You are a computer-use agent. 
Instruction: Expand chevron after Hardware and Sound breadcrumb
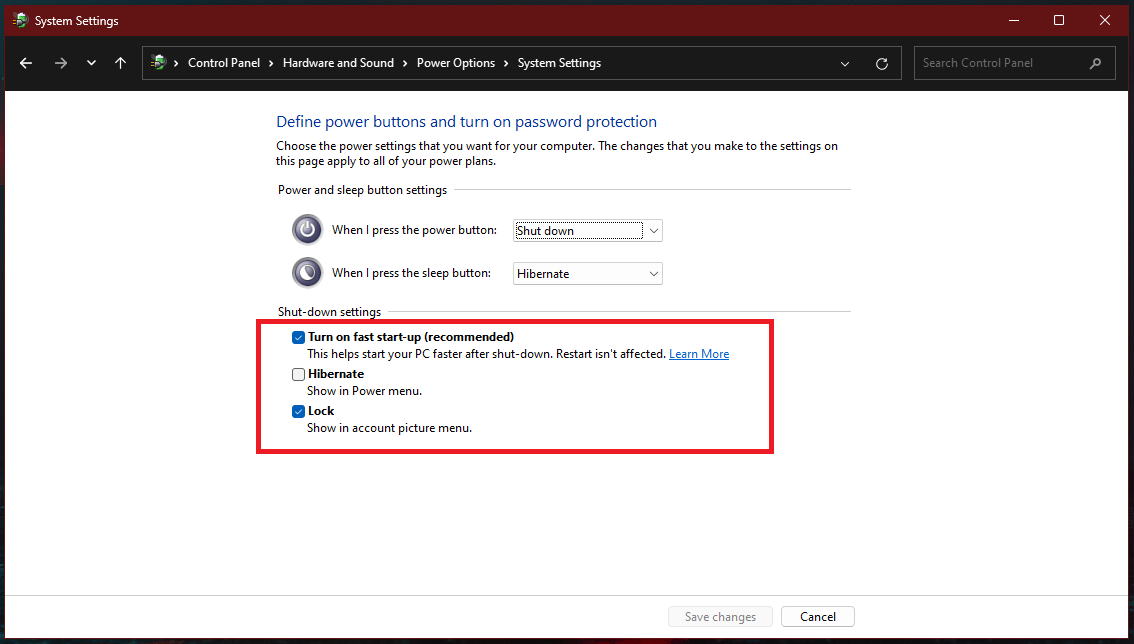pos(405,63)
